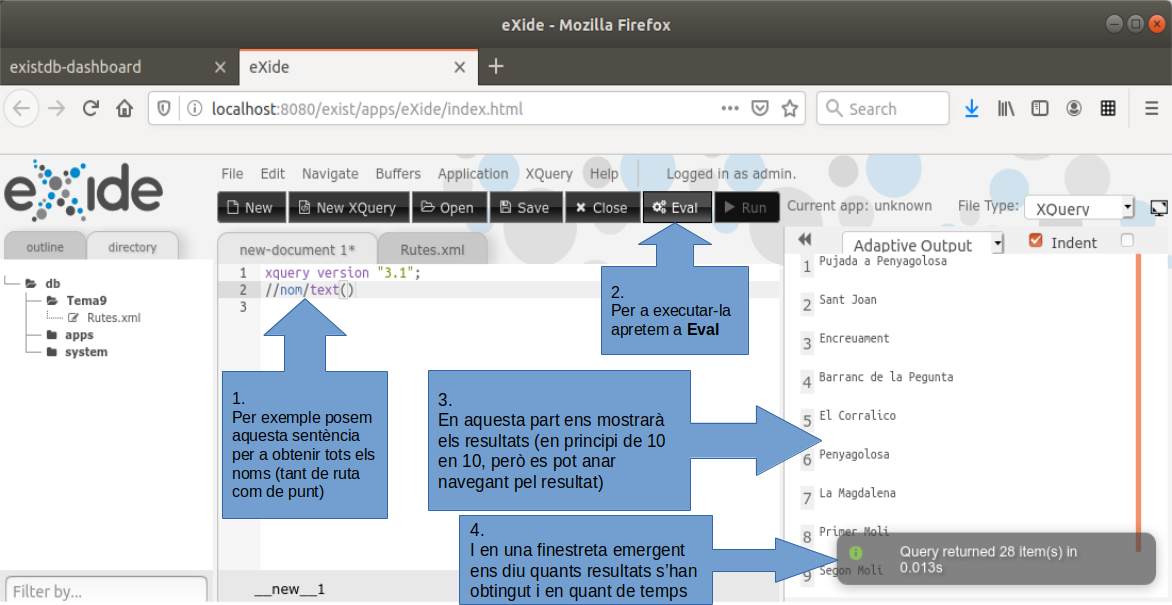Create a New XQuery file
1172x605 pixels.
click(349, 208)
